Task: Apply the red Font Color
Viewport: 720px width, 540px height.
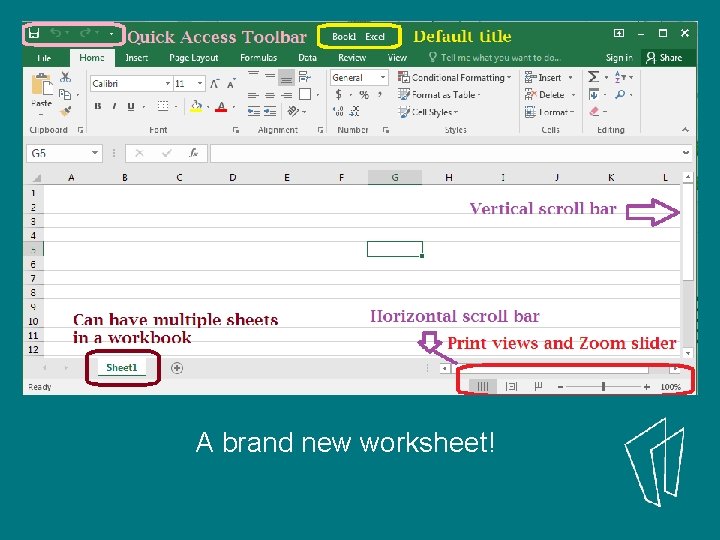Action: (x=221, y=107)
